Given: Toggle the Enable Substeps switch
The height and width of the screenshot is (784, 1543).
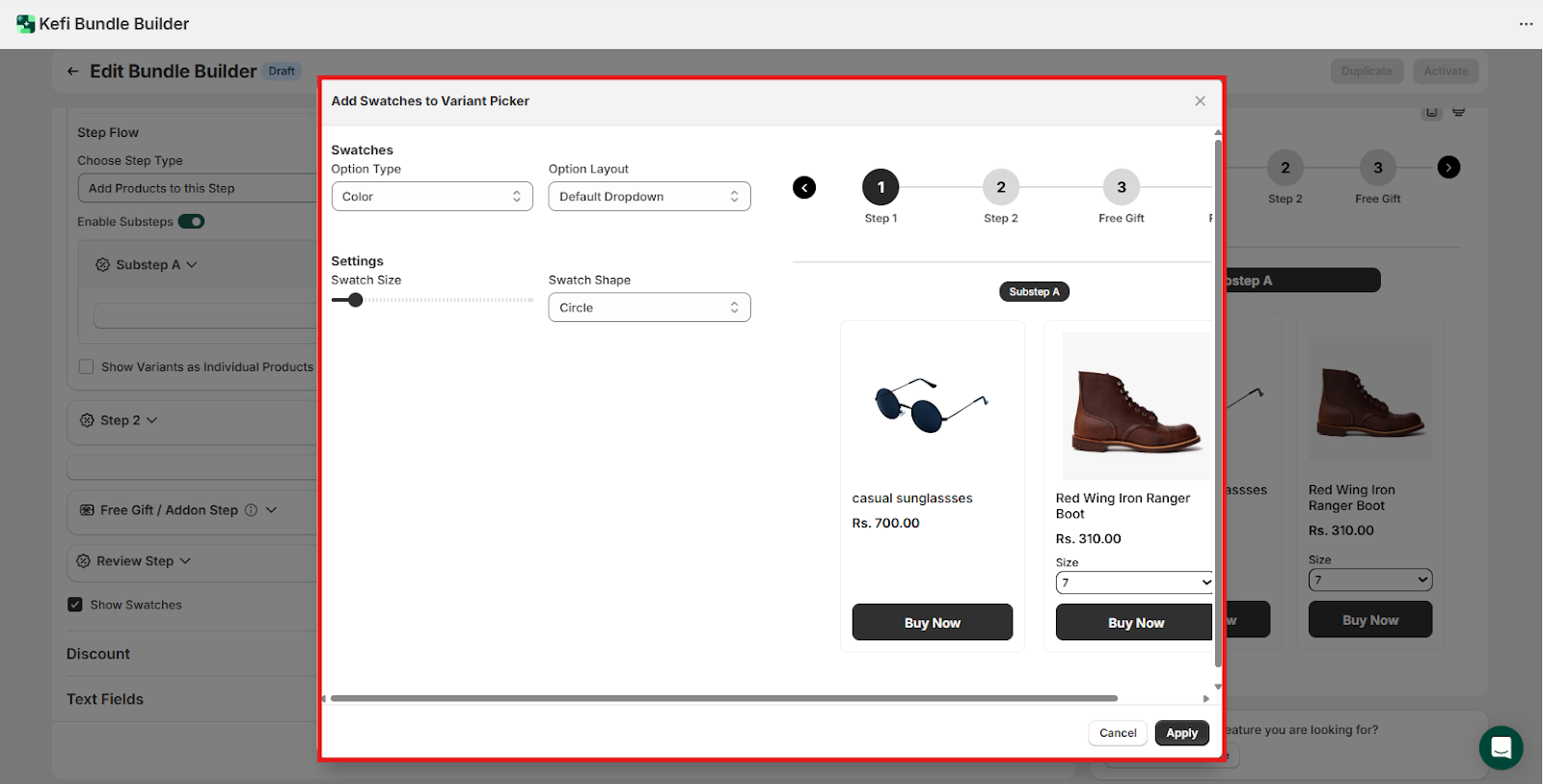Looking at the screenshot, I should [x=191, y=222].
